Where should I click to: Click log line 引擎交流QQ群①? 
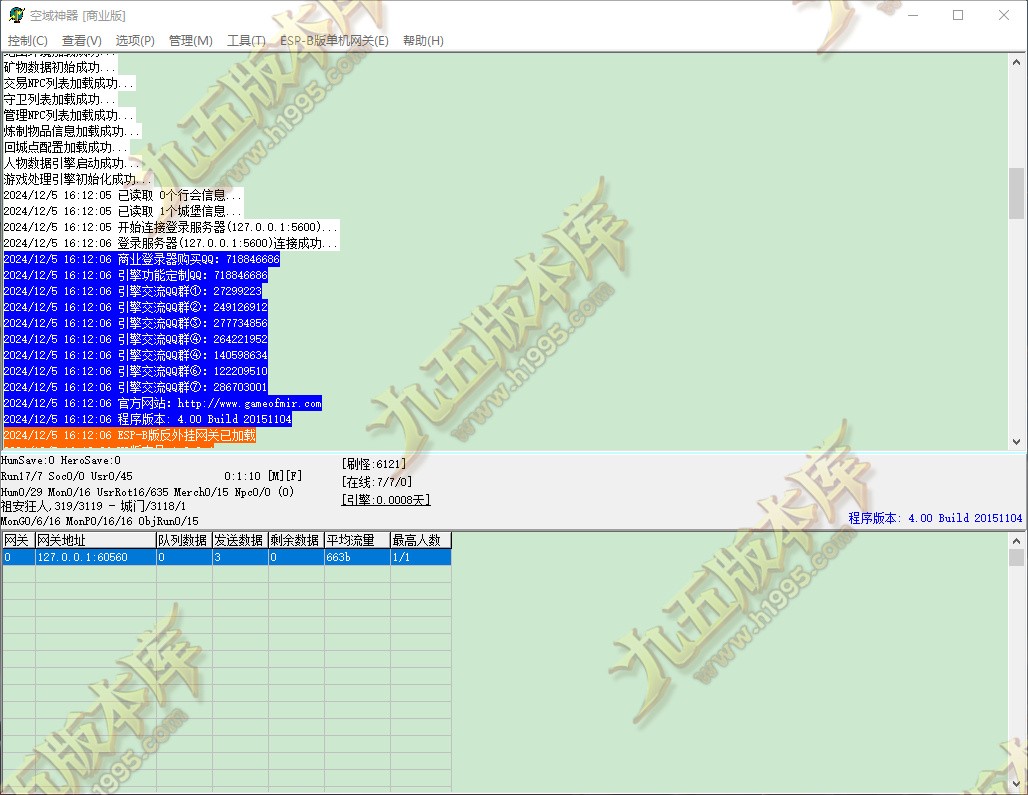click(132, 291)
